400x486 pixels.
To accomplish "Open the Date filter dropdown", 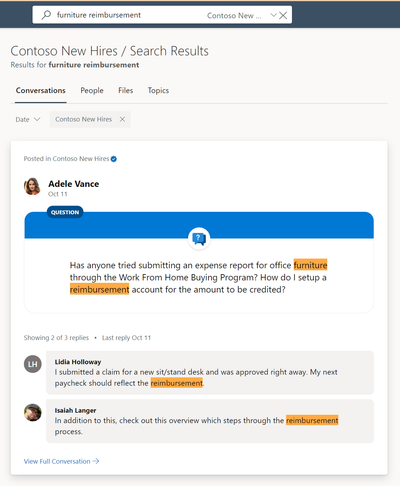I will pos(28,119).
